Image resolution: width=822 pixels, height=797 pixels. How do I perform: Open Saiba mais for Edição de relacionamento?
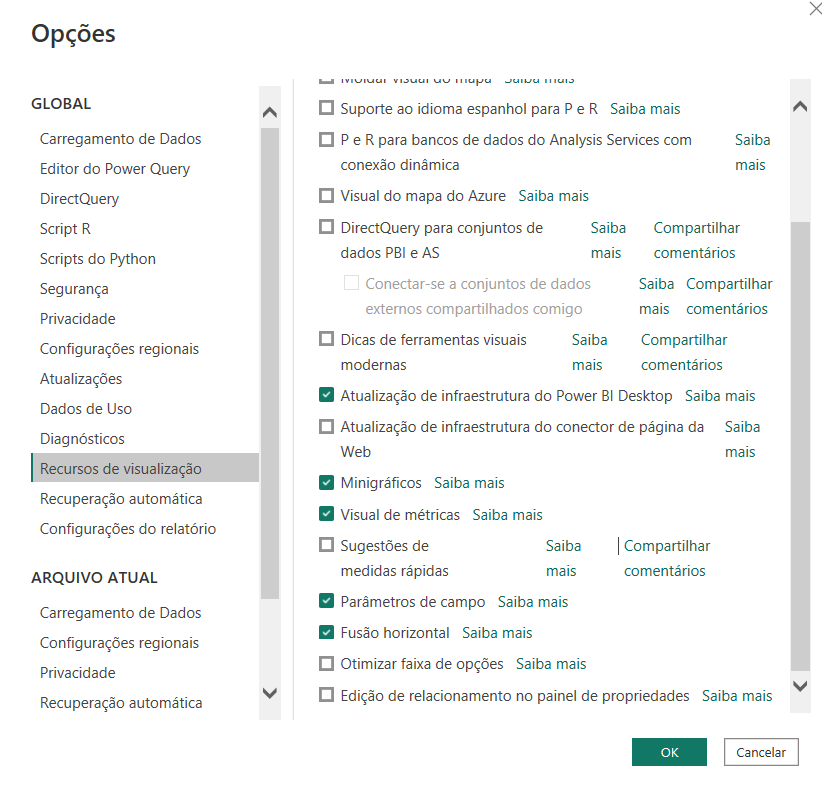737,696
